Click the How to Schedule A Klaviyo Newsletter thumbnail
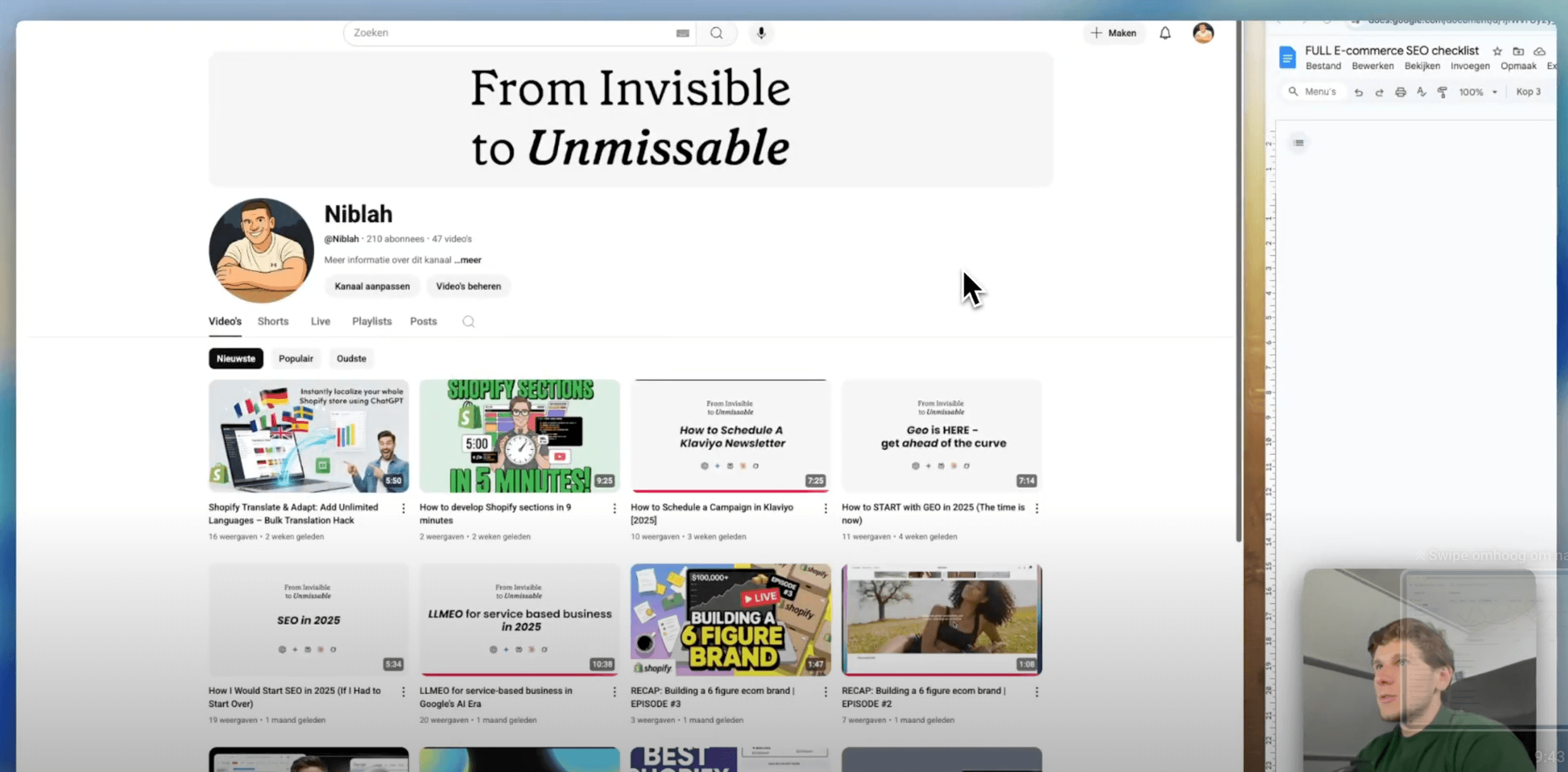 730,436
